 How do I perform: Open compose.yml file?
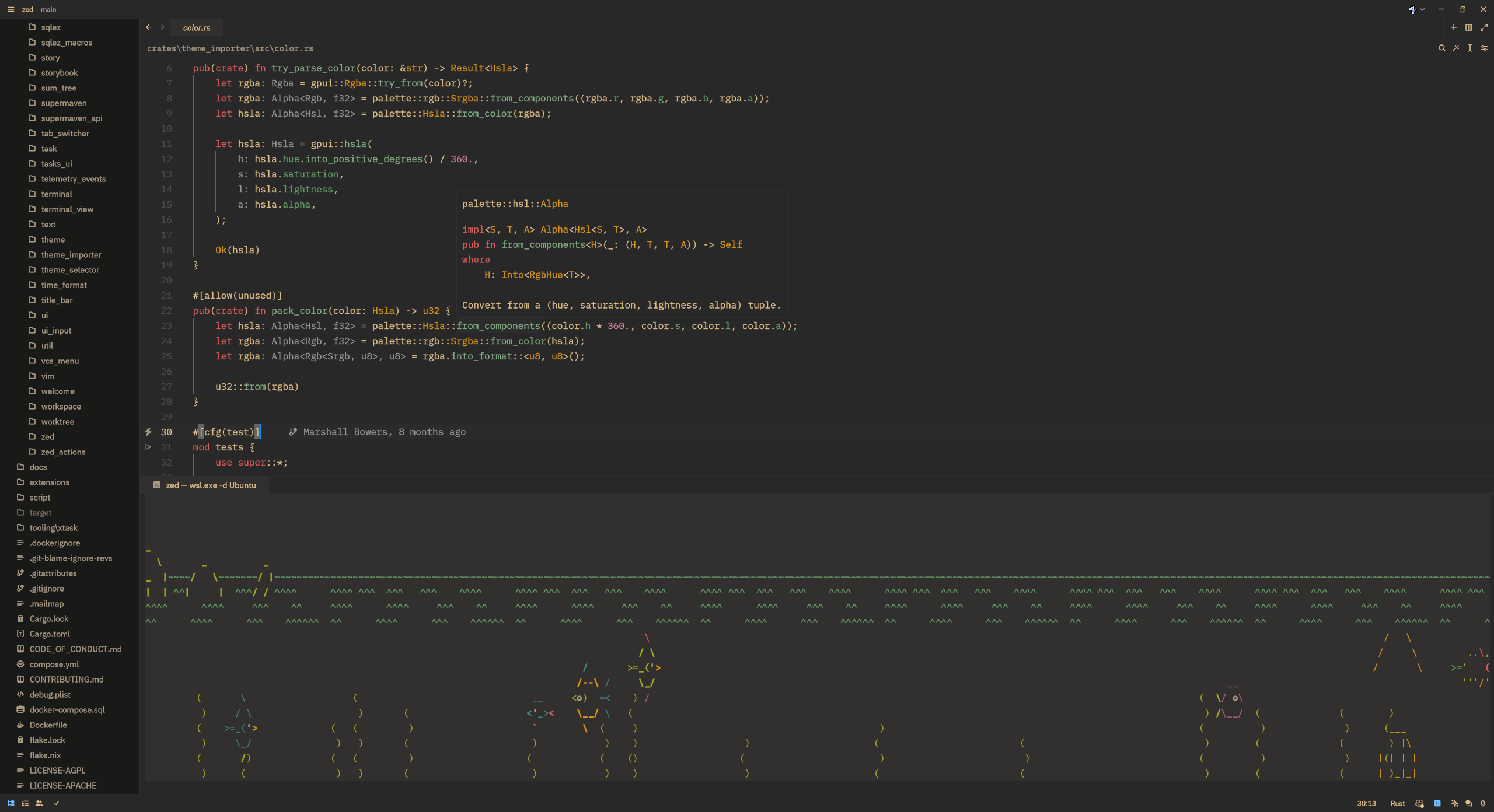(x=69, y=664)
